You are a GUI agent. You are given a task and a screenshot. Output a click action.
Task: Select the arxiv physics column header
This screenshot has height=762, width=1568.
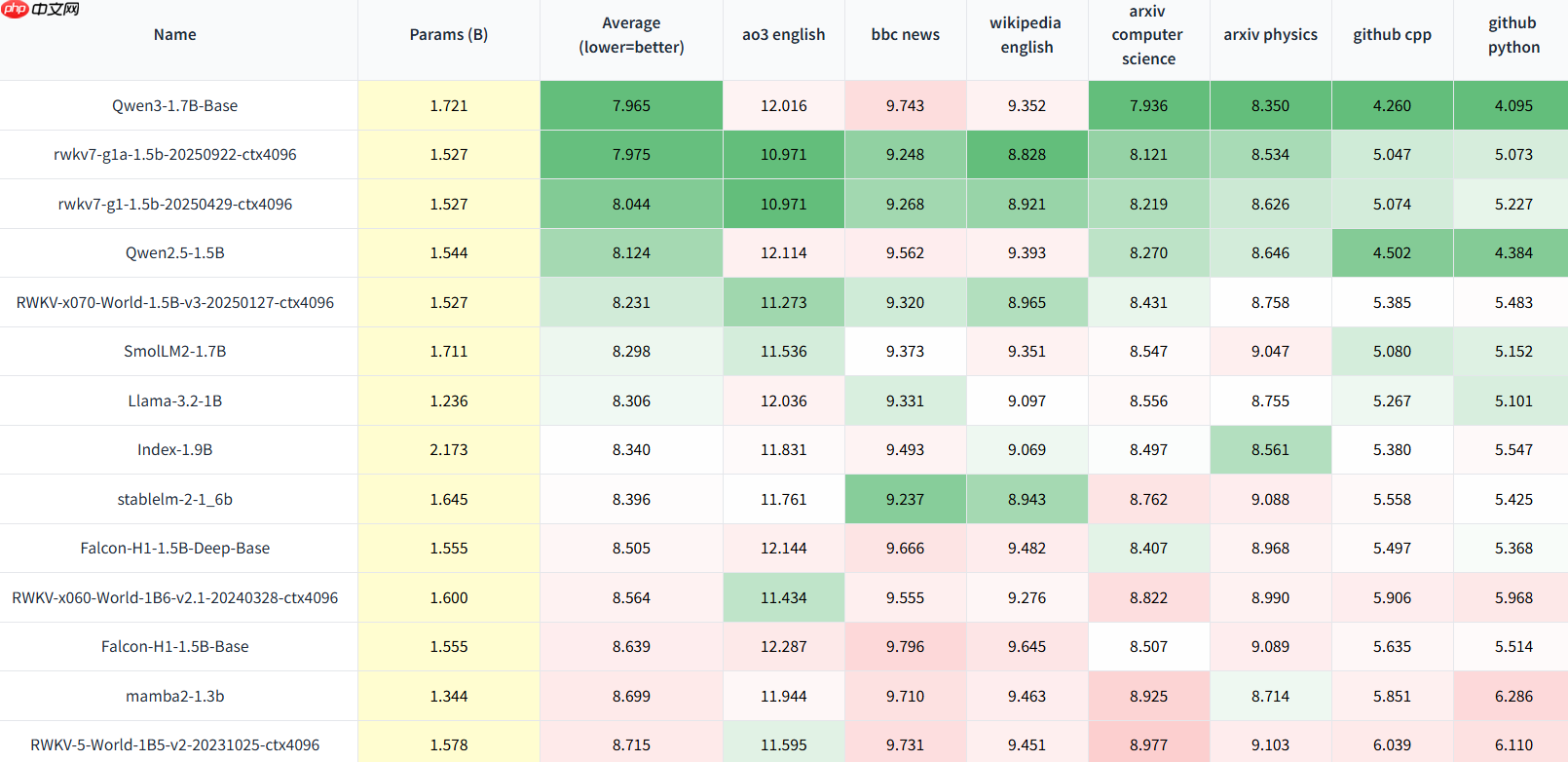click(1270, 35)
